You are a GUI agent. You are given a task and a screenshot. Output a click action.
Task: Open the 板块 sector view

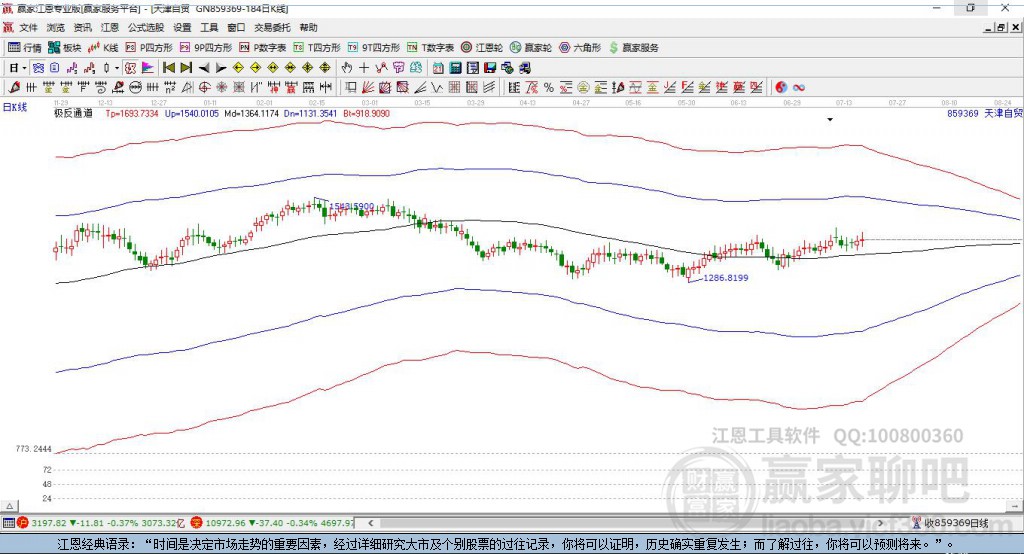(x=64, y=48)
